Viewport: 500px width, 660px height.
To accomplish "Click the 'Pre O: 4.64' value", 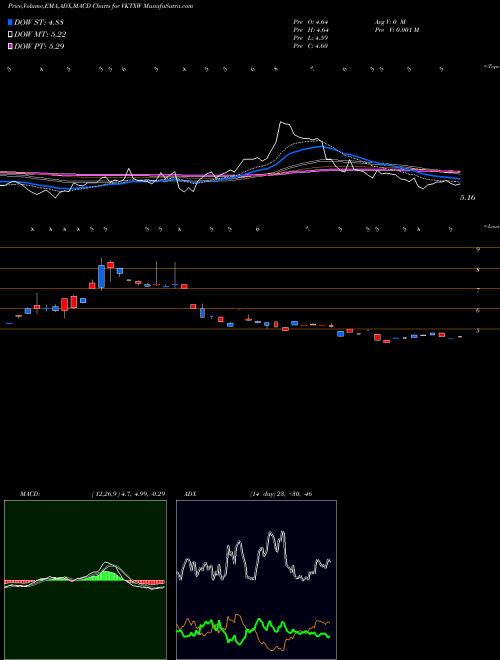I will 311,22.
